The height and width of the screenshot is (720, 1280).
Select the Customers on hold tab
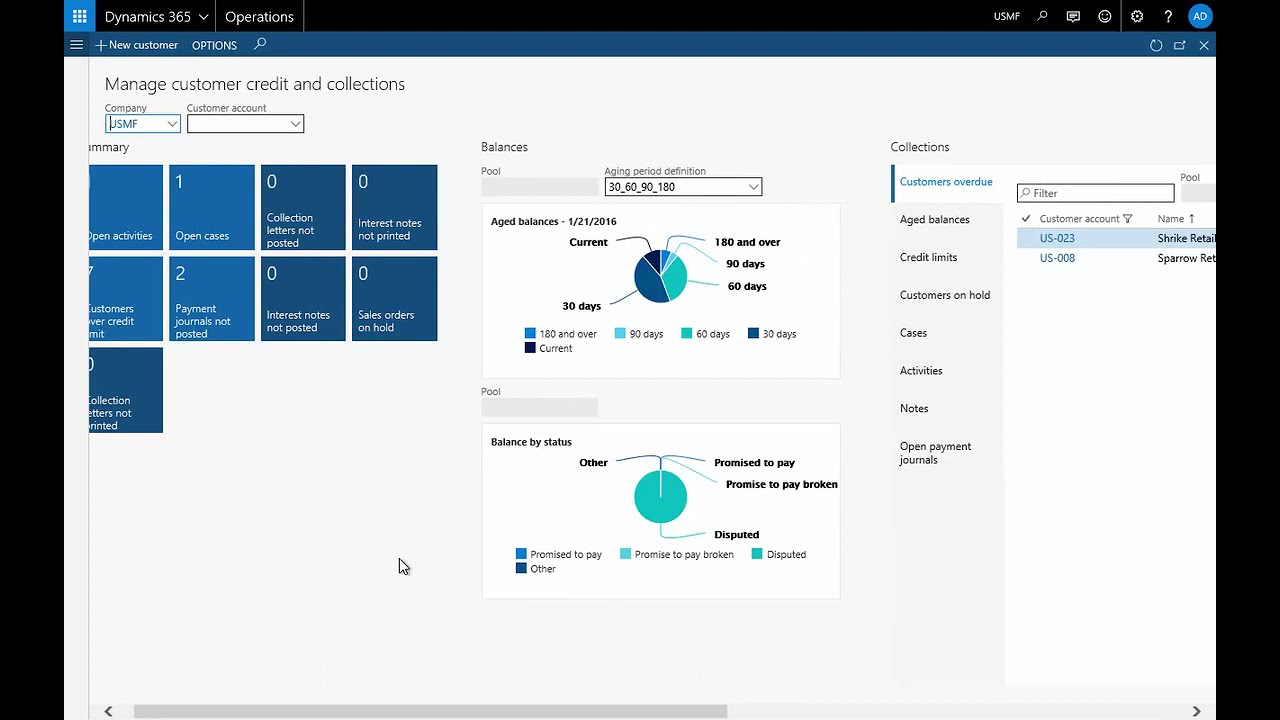[x=945, y=296]
